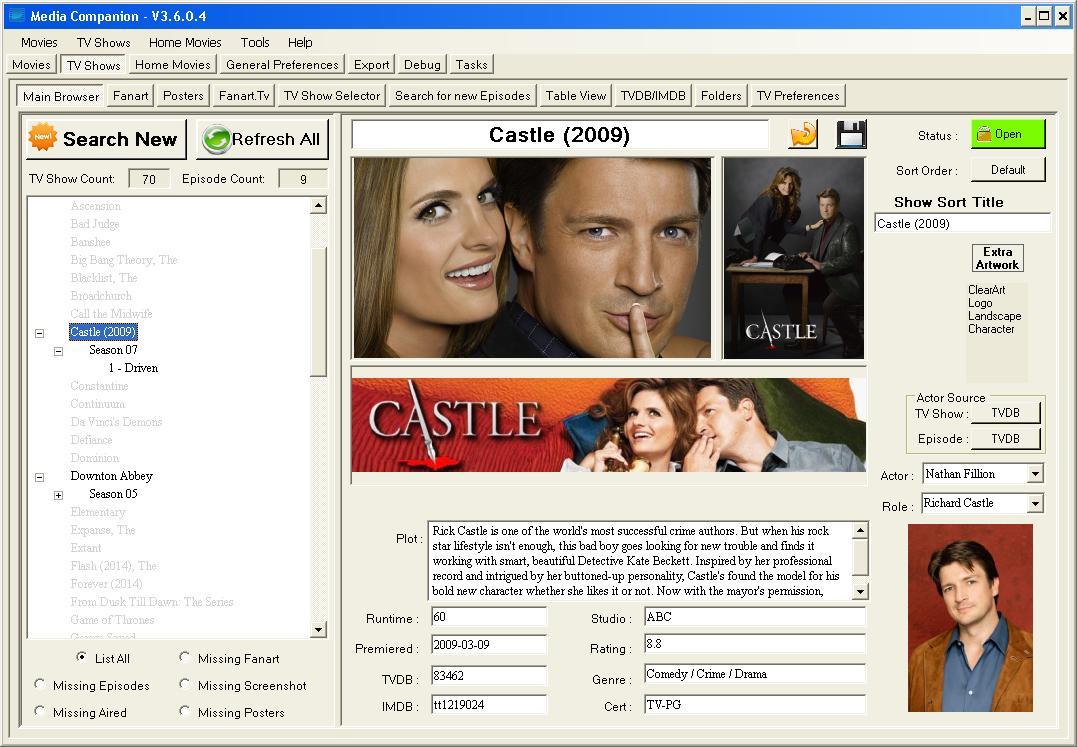Click the Show Sort Title field
The height and width of the screenshot is (747, 1077).
tap(962, 224)
